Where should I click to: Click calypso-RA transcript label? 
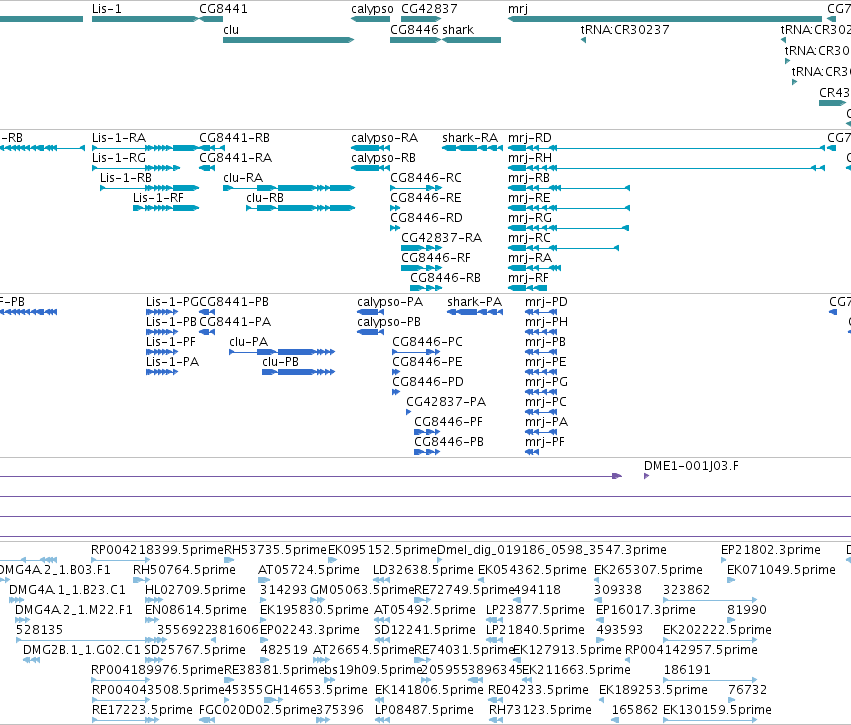385,138
